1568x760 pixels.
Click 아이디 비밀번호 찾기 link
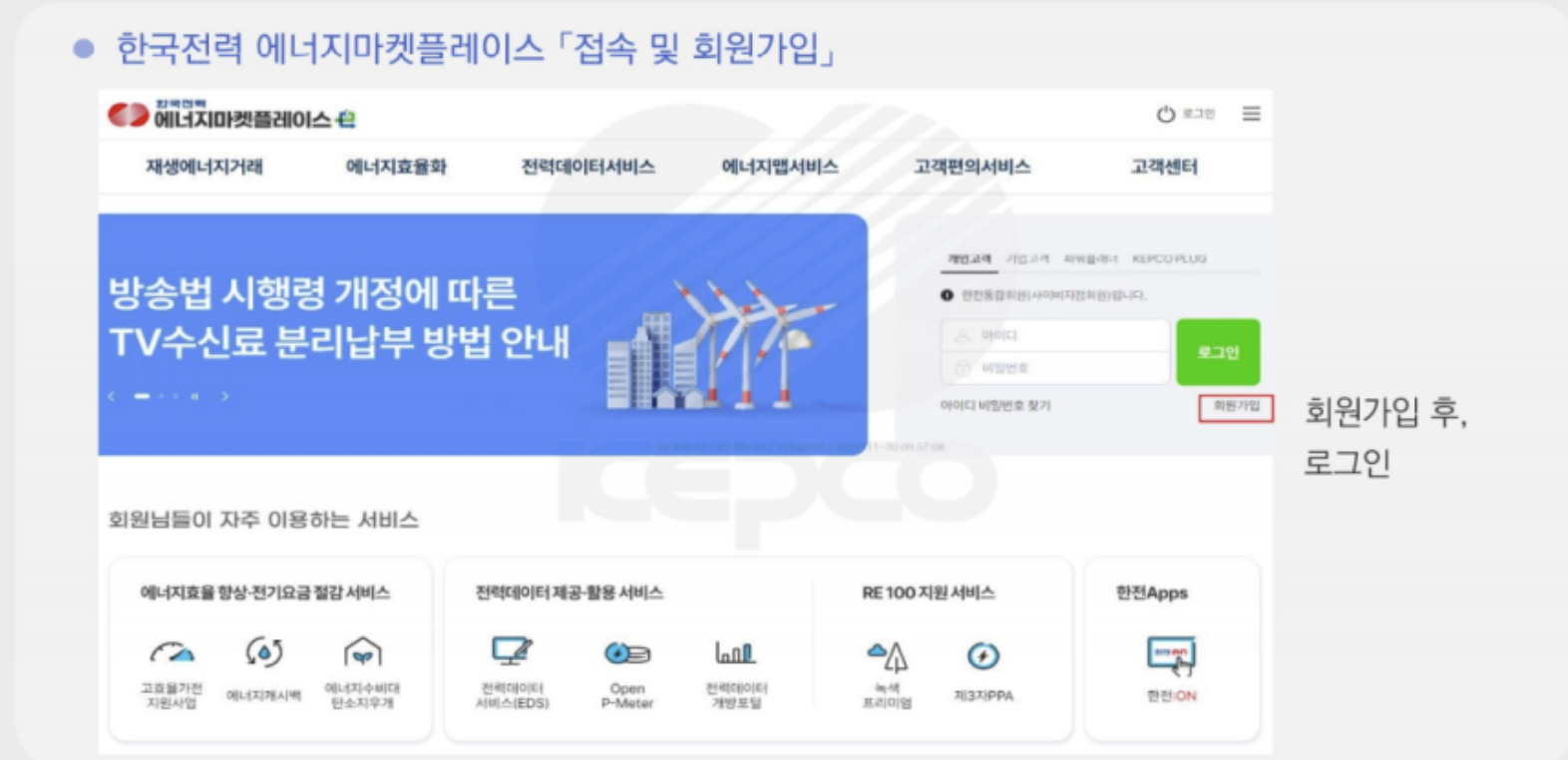pyautogui.click(x=995, y=406)
